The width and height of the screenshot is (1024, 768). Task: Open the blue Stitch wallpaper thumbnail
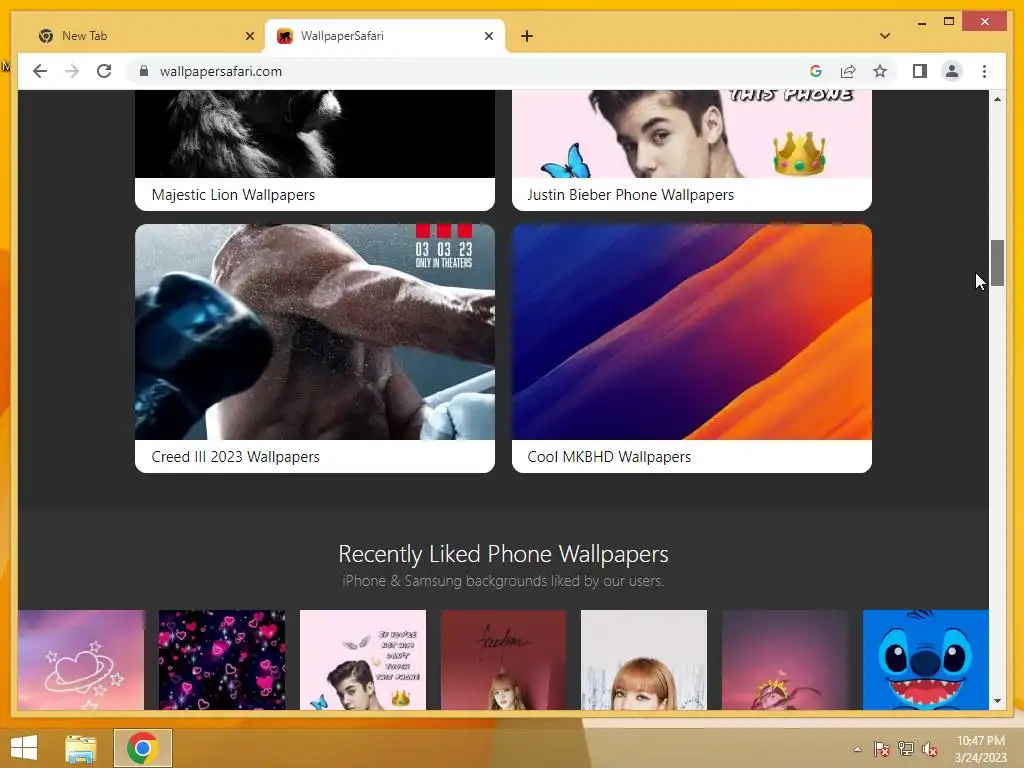click(925, 660)
